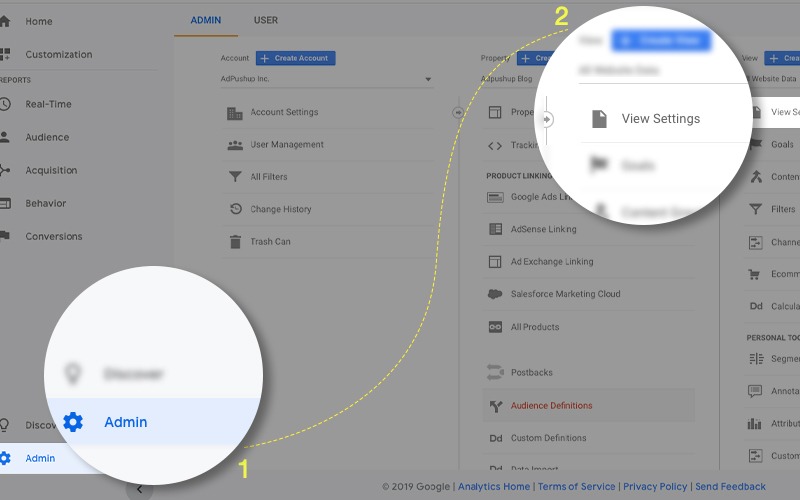Click the Send Feedback link
The width and height of the screenshot is (800, 500).
[730, 487]
